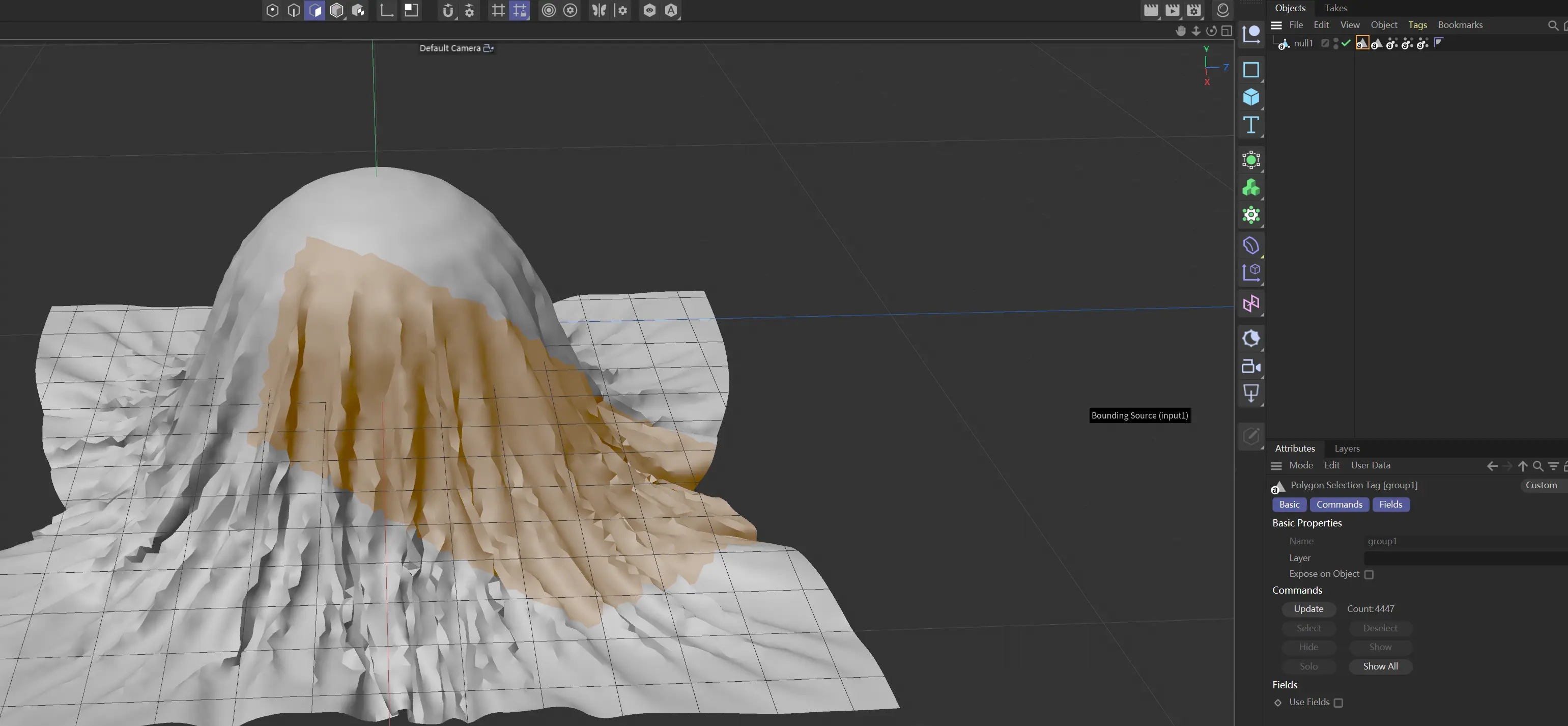This screenshot has height=726, width=1568.
Task: Toggle the active view maximize icon
Action: click(1227, 31)
